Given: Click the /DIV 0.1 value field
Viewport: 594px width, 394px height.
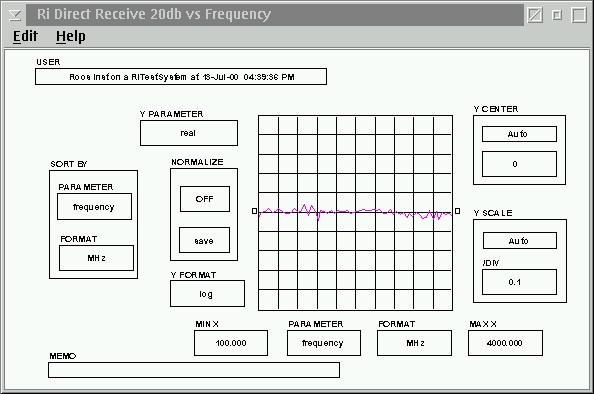Looking at the screenshot, I should (519, 282).
